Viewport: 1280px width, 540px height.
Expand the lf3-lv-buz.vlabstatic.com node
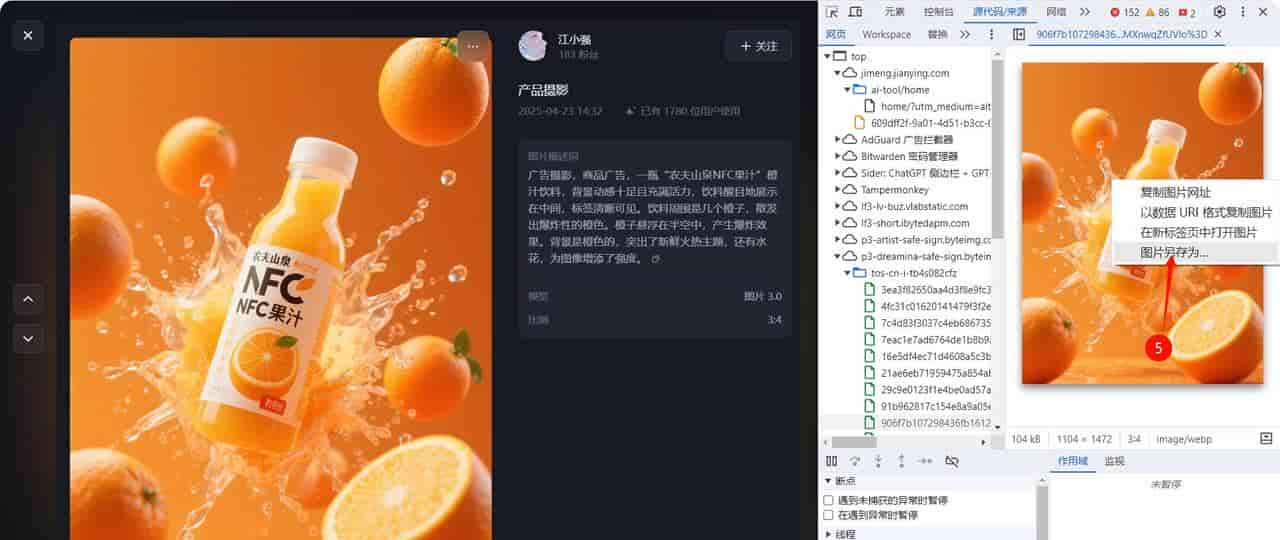pyautogui.click(x=838, y=206)
